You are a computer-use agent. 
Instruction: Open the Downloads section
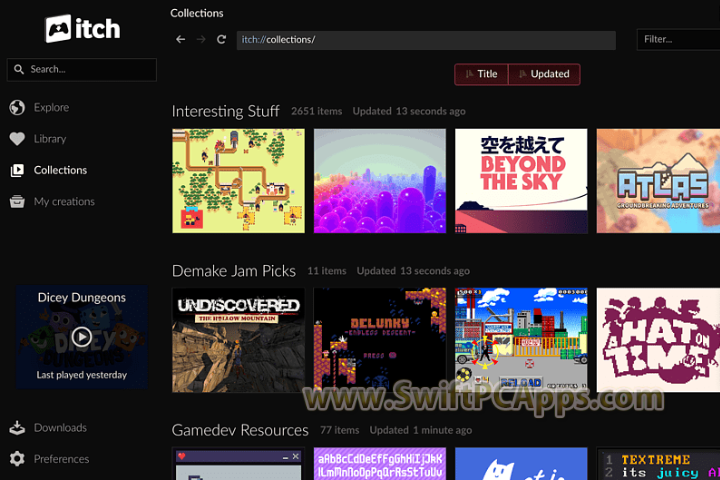[60, 428]
